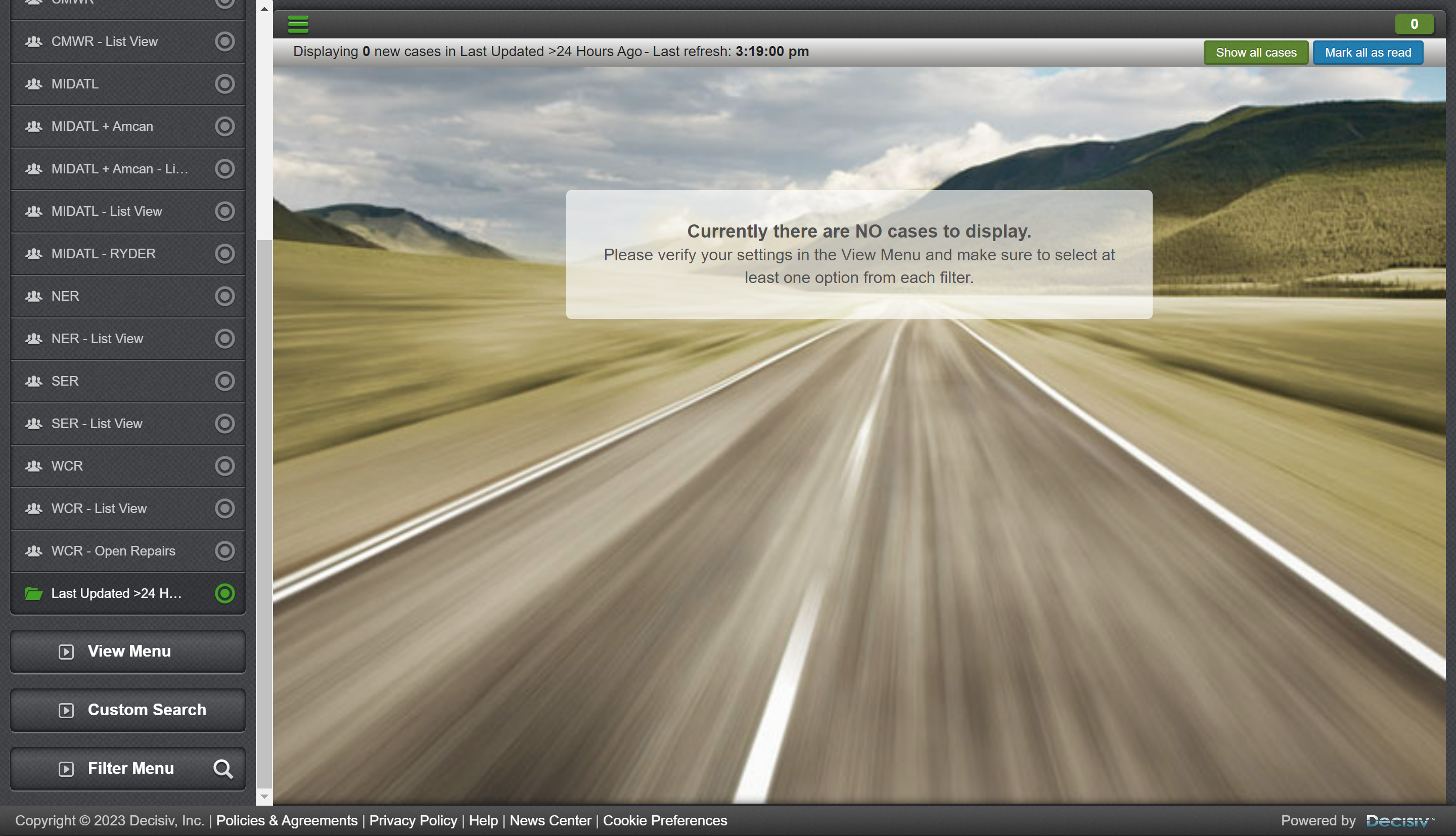
Task: Open the green hamburger menu icon
Action: (x=298, y=24)
